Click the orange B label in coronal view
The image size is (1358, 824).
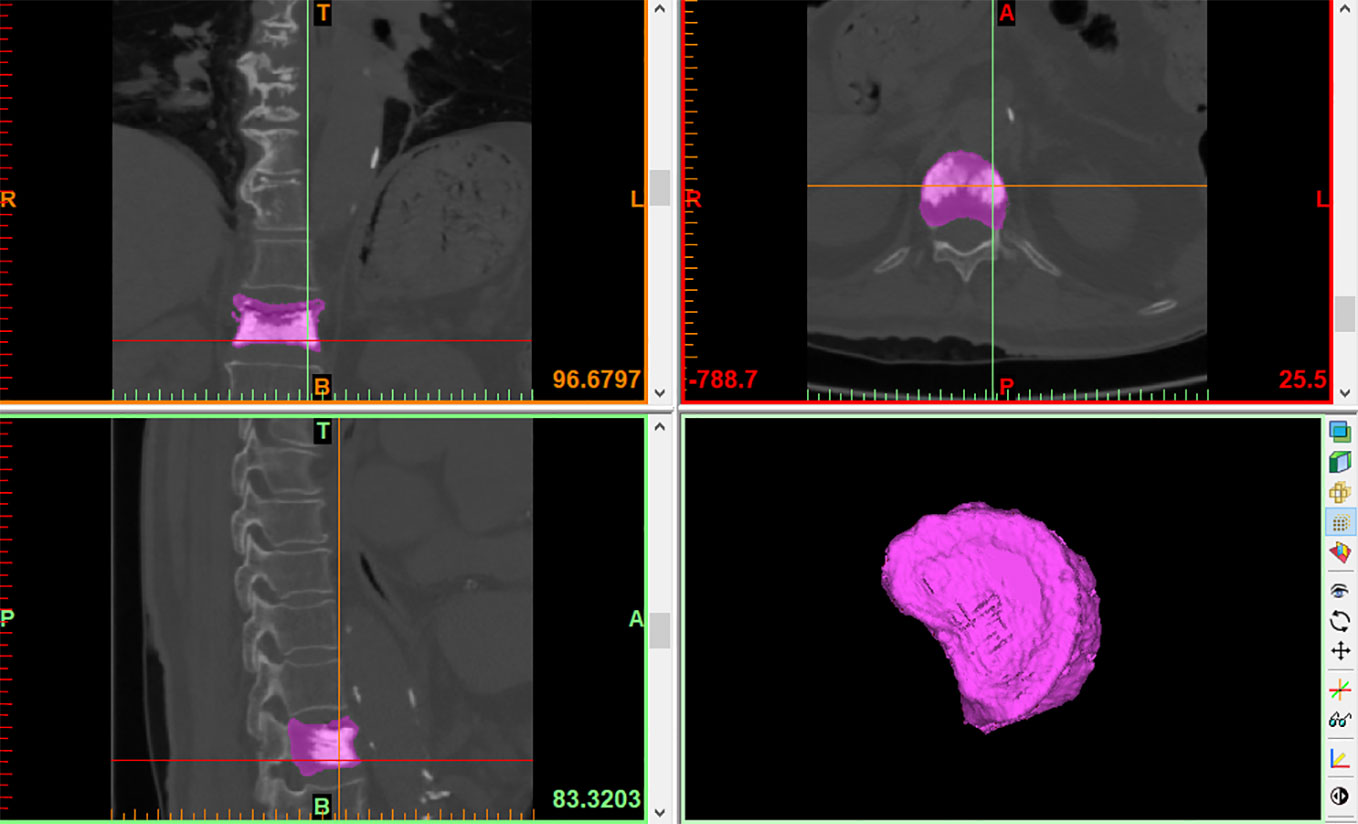pos(322,386)
